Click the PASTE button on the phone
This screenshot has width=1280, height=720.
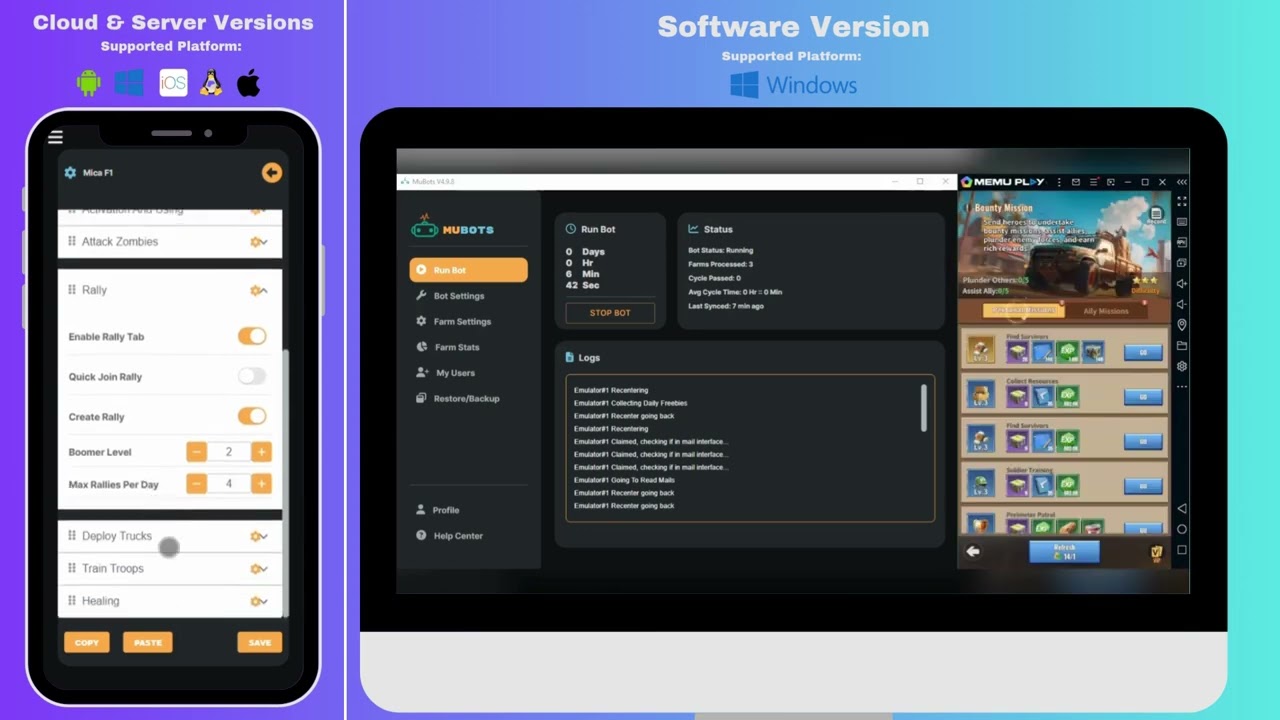[148, 643]
